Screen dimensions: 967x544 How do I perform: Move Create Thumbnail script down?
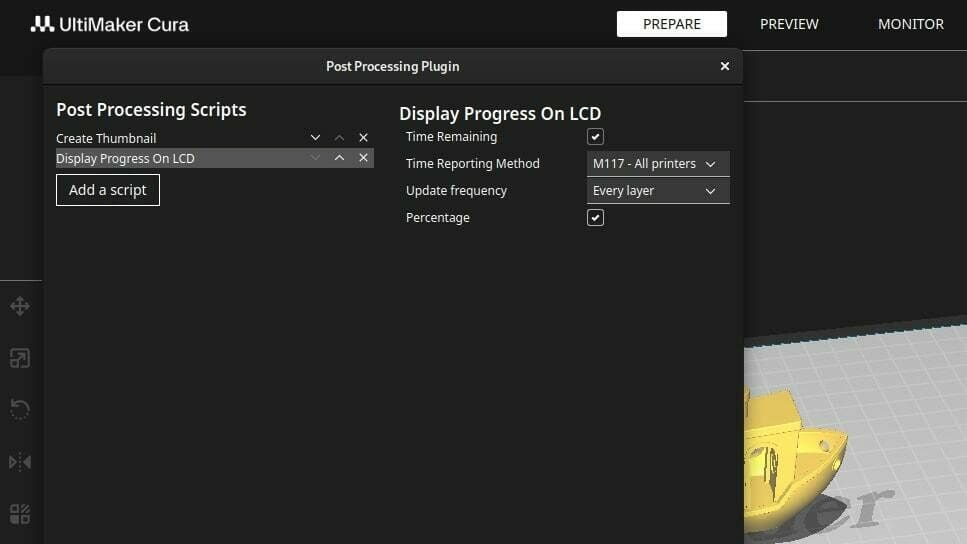315,138
